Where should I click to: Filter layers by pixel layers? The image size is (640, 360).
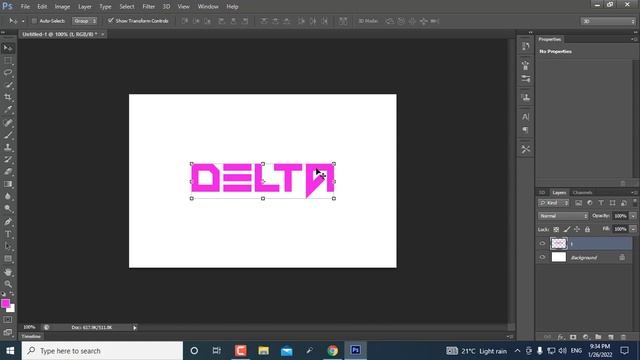pyautogui.click(x=578, y=203)
